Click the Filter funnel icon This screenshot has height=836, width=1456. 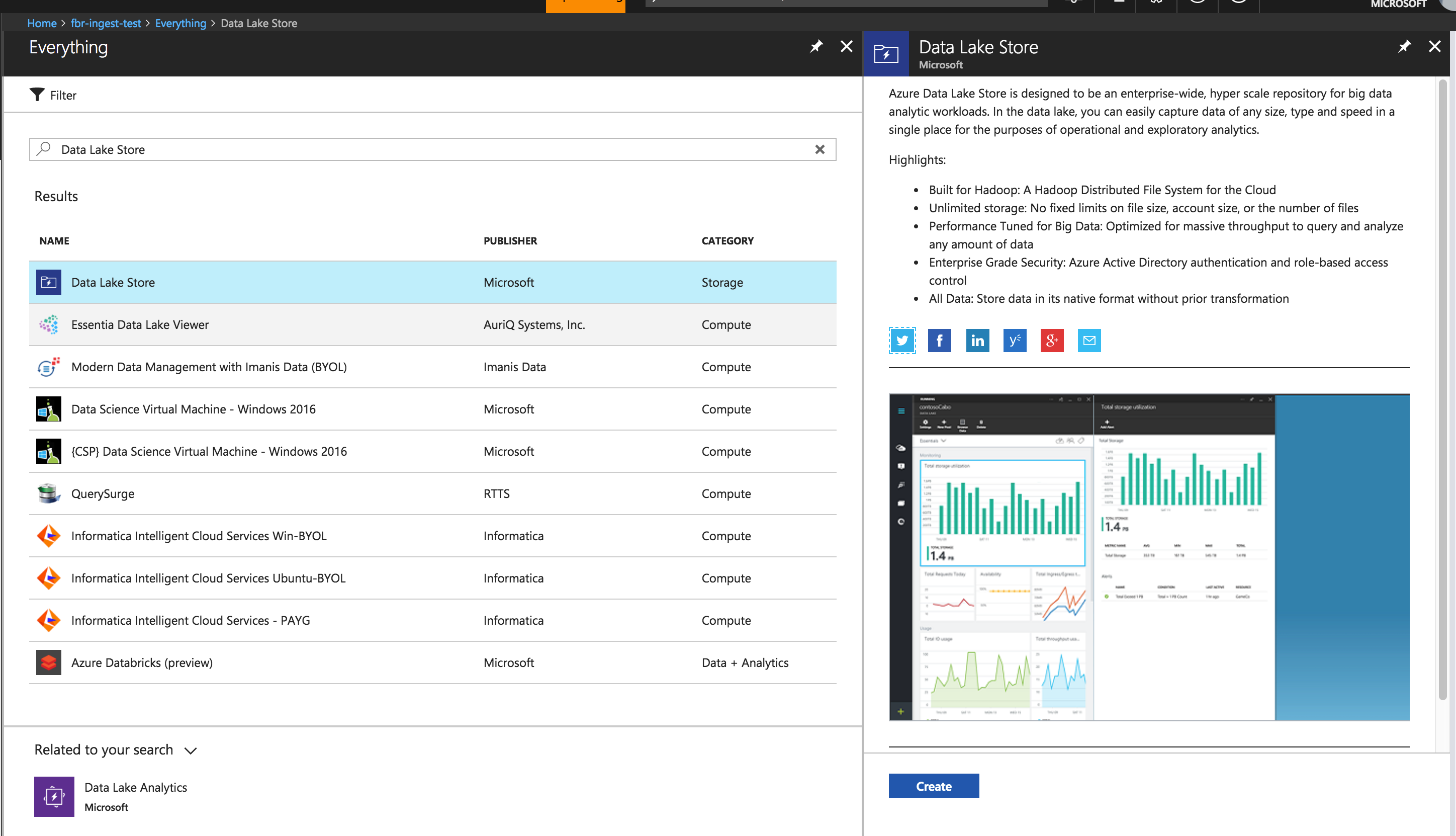(37, 94)
